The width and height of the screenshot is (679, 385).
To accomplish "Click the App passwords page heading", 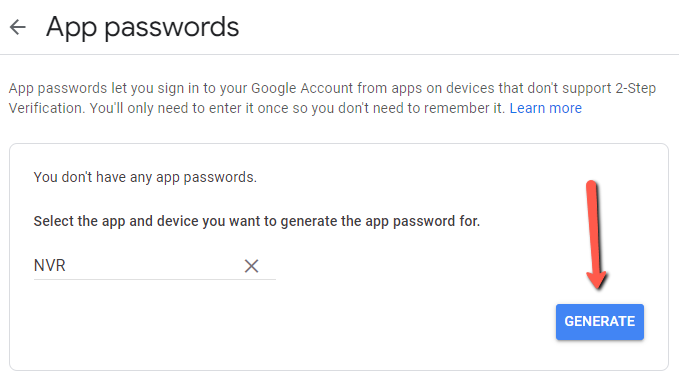I will 142,27.
